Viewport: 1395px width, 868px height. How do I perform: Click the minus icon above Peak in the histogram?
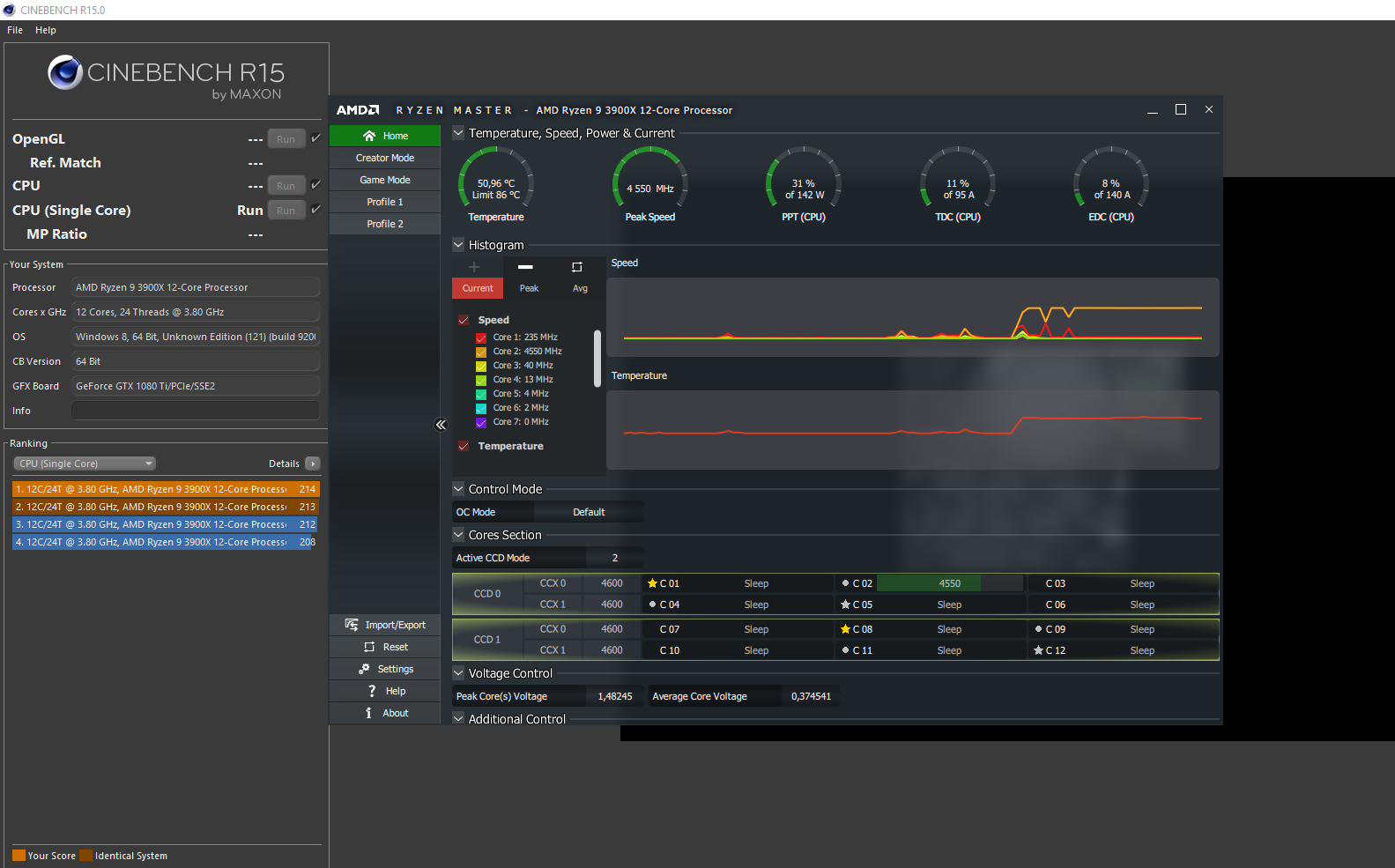pyautogui.click(x=525, y=267)
